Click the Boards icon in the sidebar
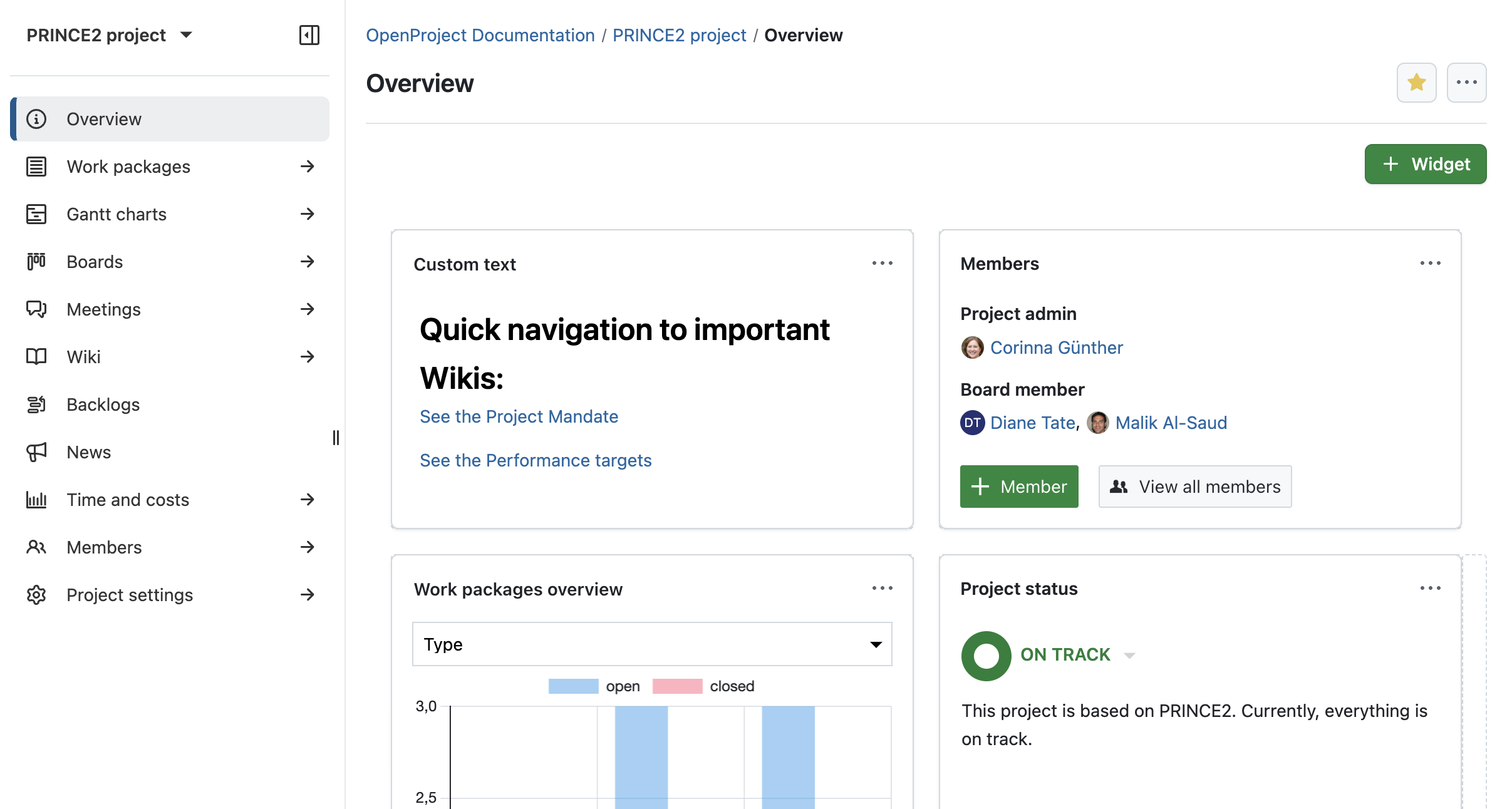1512x809 pixels. 36,261
